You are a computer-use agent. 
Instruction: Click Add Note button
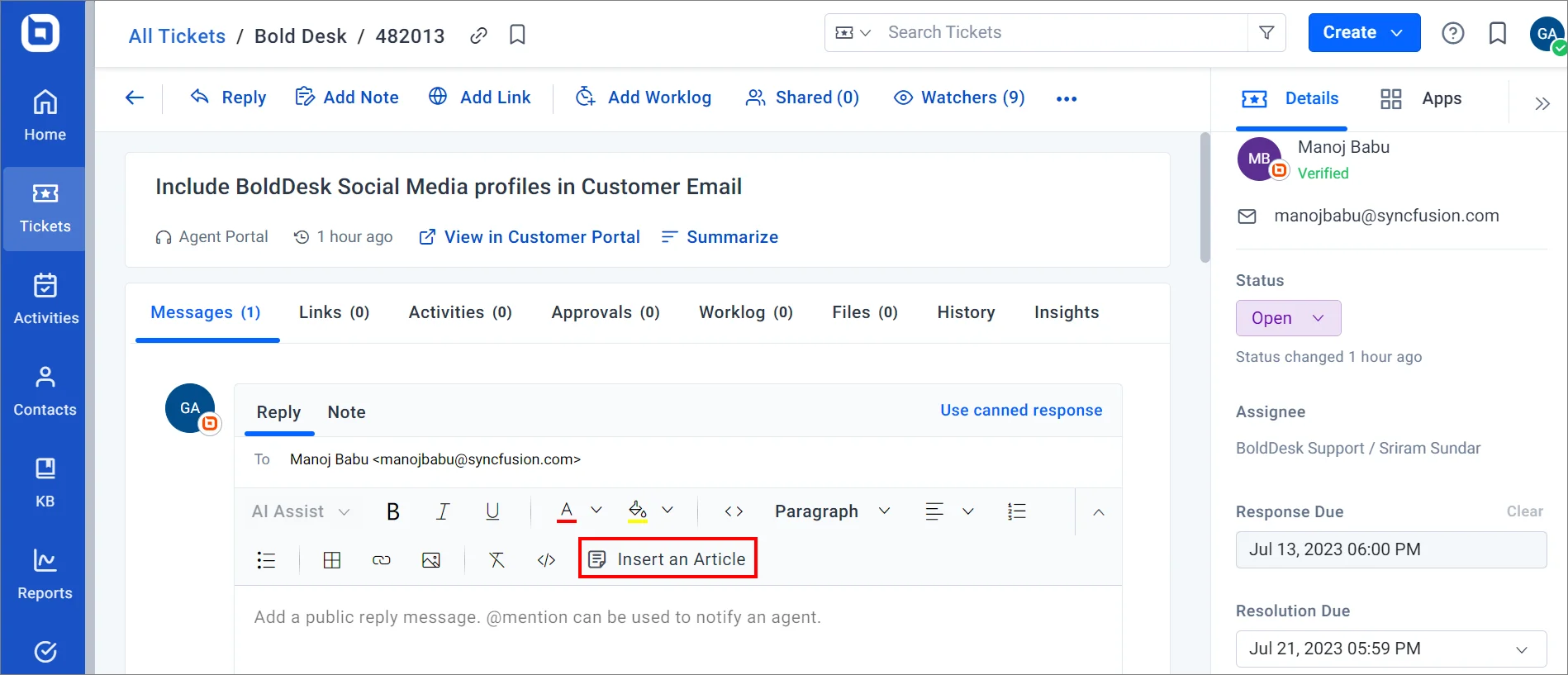tap(347, 98)
